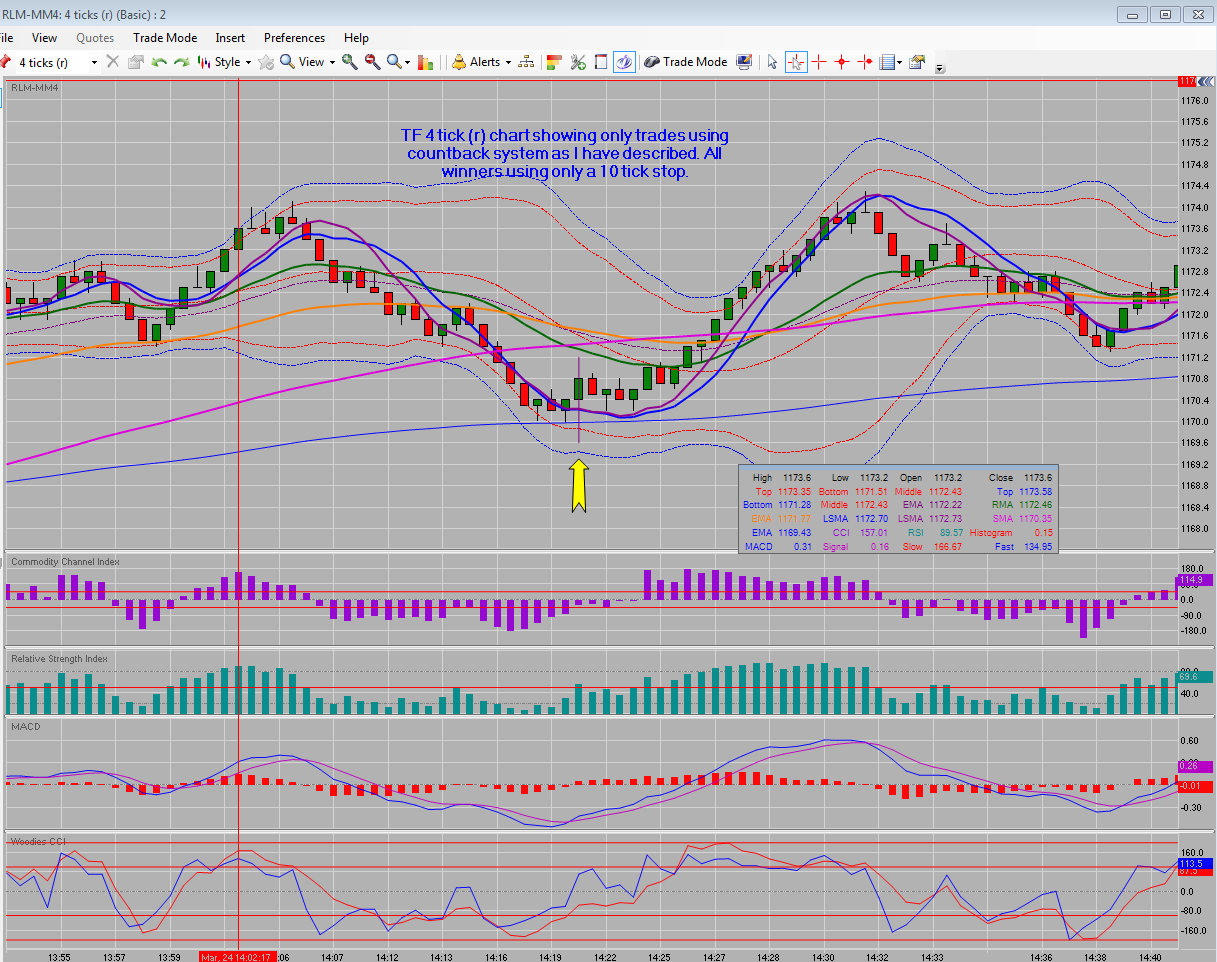Click the percent sign icon
Screen dimensions: 1217x962
pyautogui.click(x=578, y=62)
